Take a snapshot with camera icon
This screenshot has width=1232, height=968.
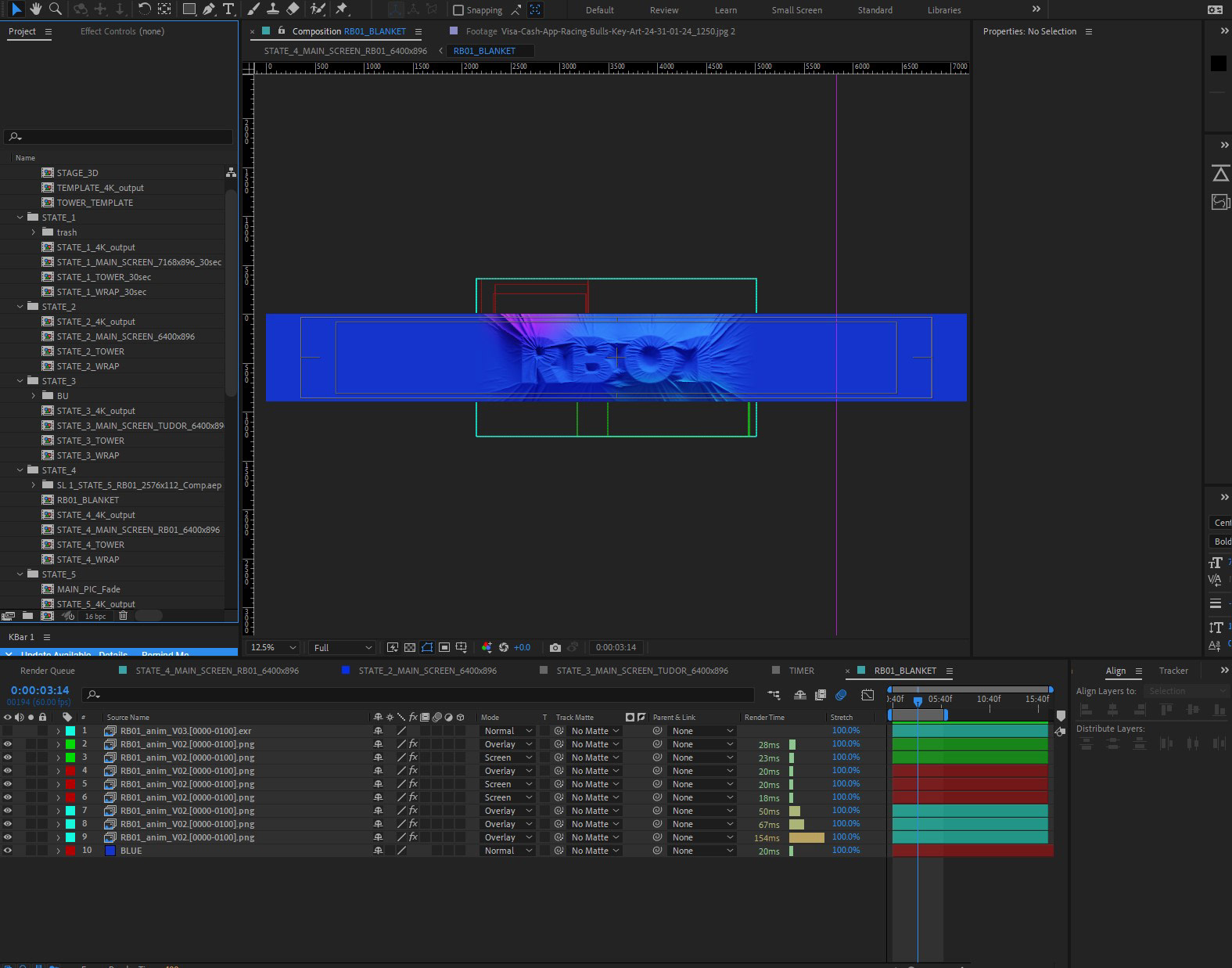[555, 647]
